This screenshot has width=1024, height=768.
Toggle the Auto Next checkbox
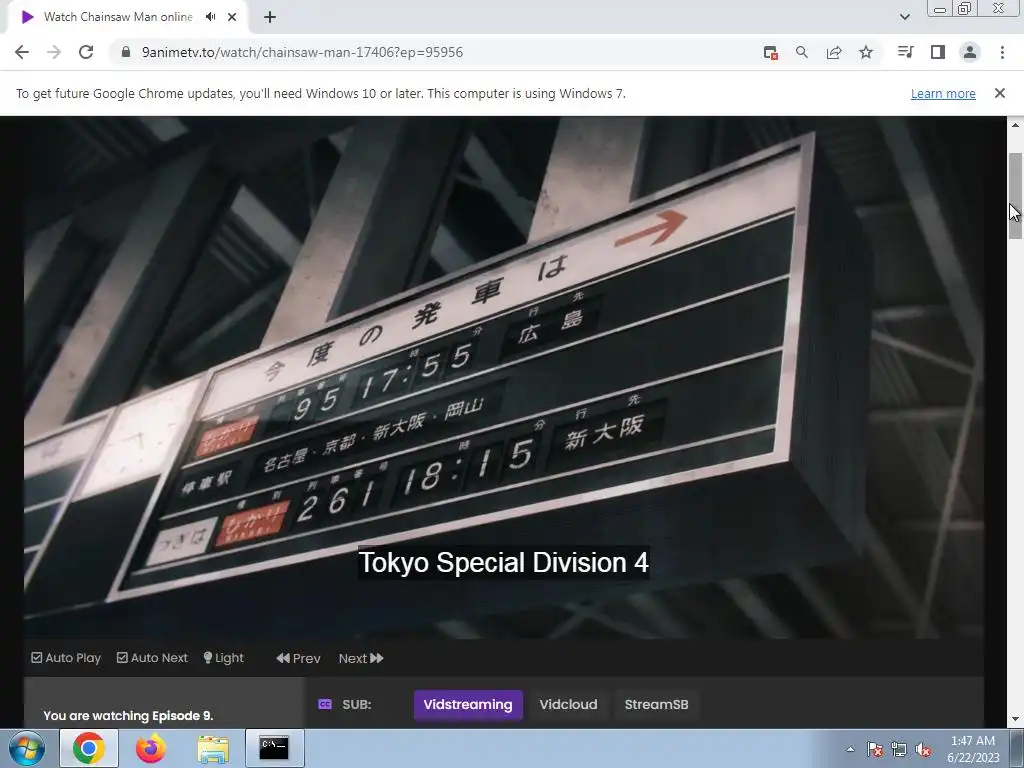152,658
